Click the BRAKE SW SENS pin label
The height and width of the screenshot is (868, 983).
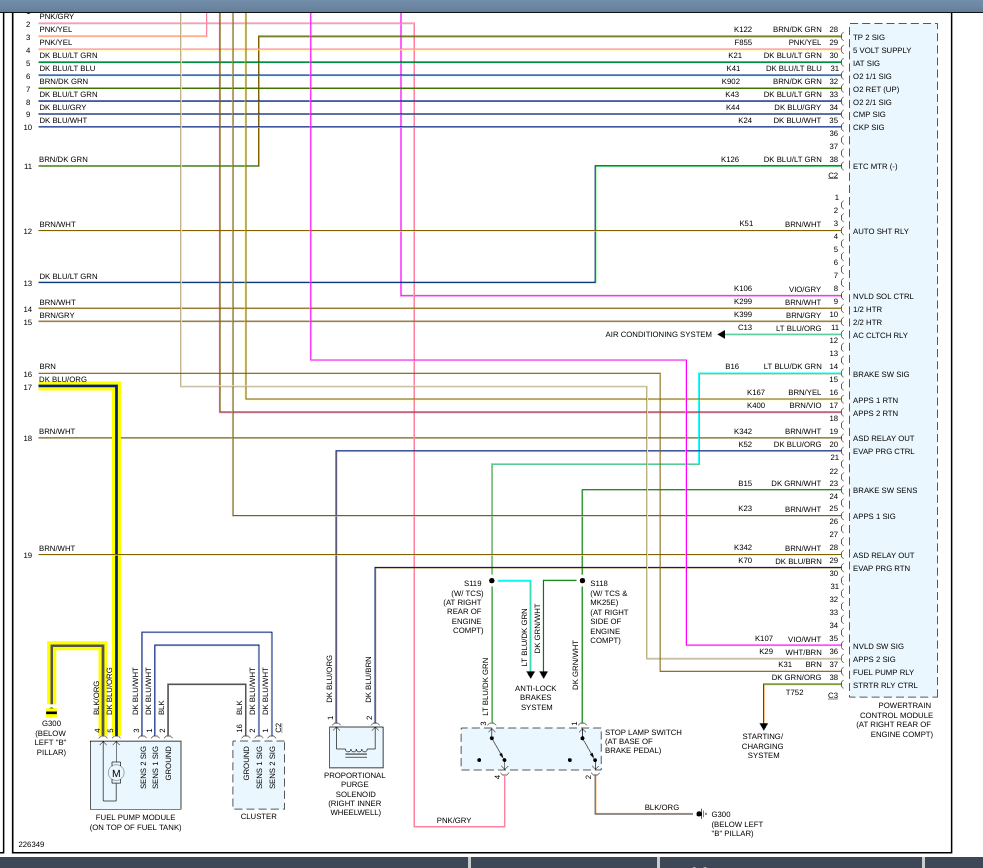885,491
